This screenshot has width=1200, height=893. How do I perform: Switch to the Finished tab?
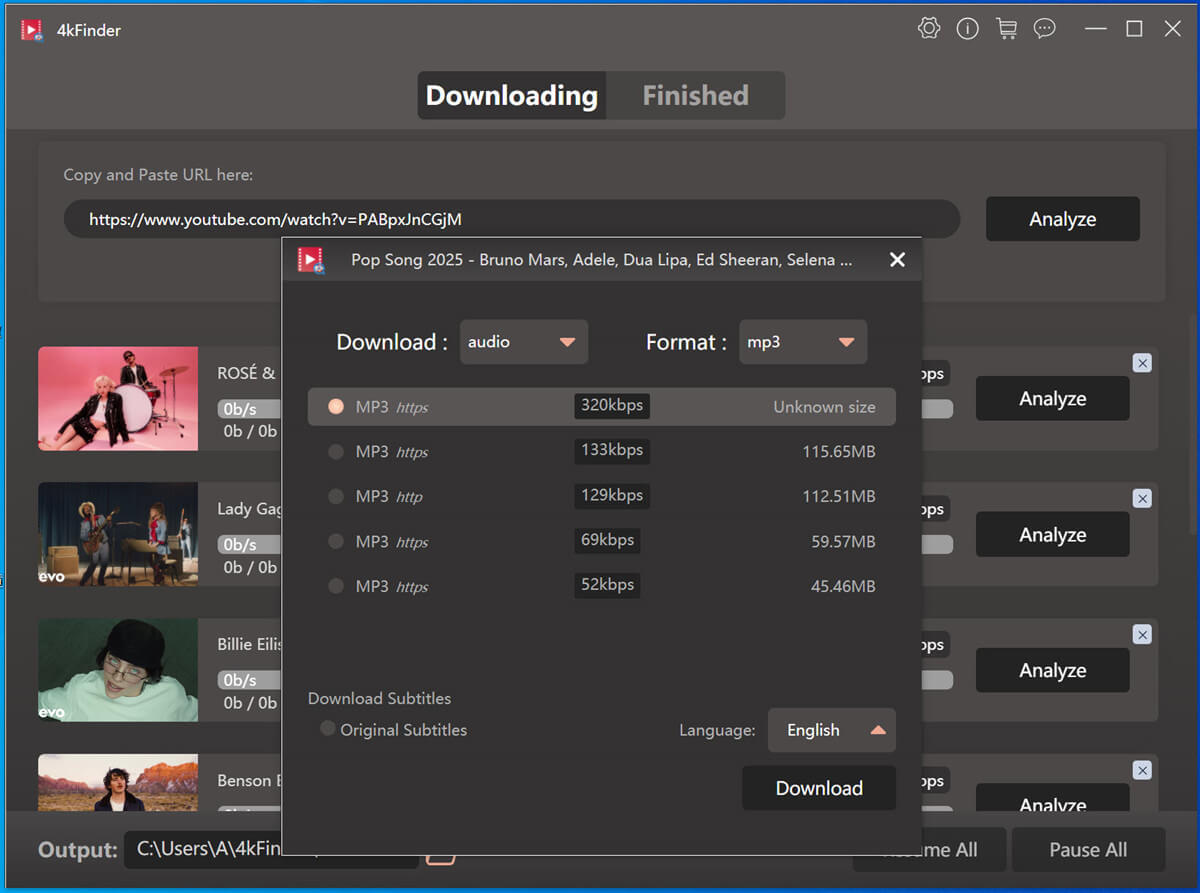[695, 96]
